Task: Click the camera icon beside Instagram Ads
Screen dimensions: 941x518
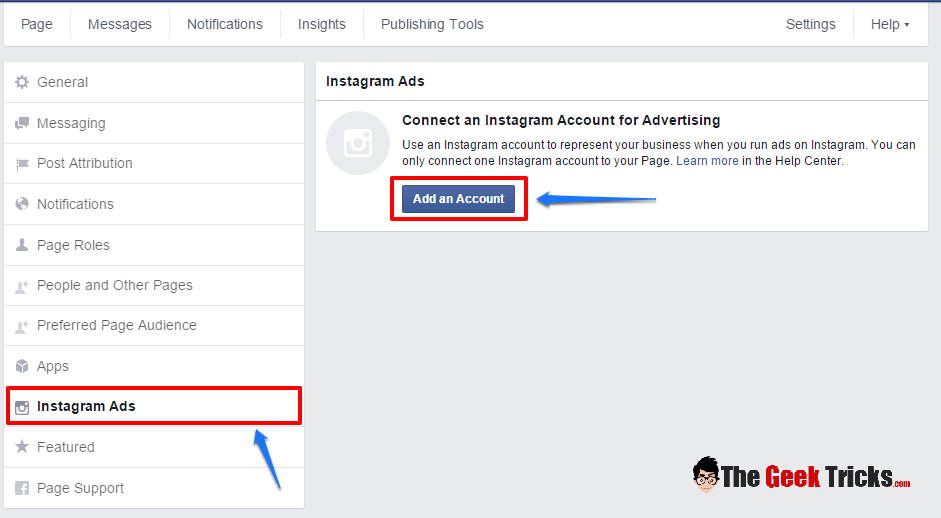Action: click(22, 408)
